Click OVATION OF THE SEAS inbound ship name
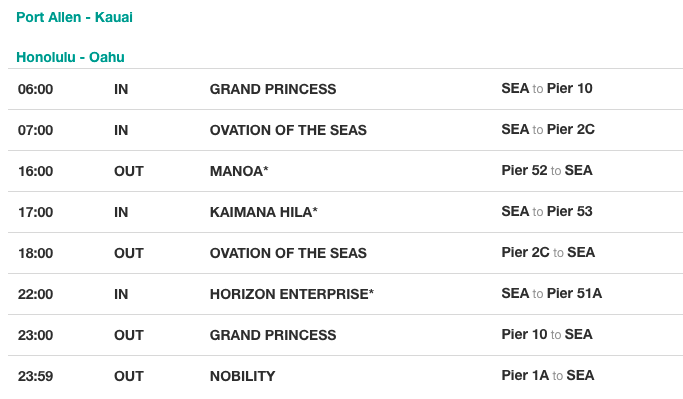Image resolution: width=683 pixels, height=399 pixels. [x=288, y=130]
